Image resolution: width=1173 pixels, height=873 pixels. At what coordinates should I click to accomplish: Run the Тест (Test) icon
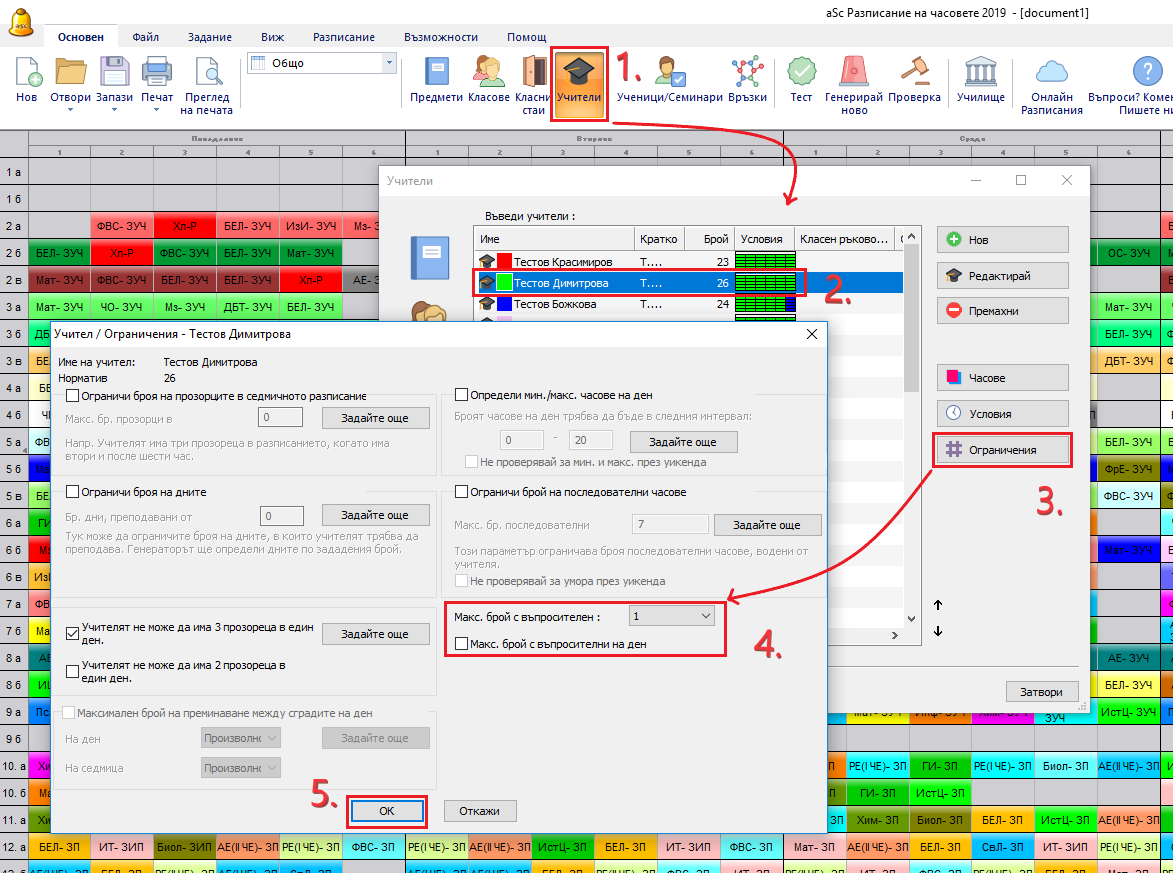(x=801, y=80)
